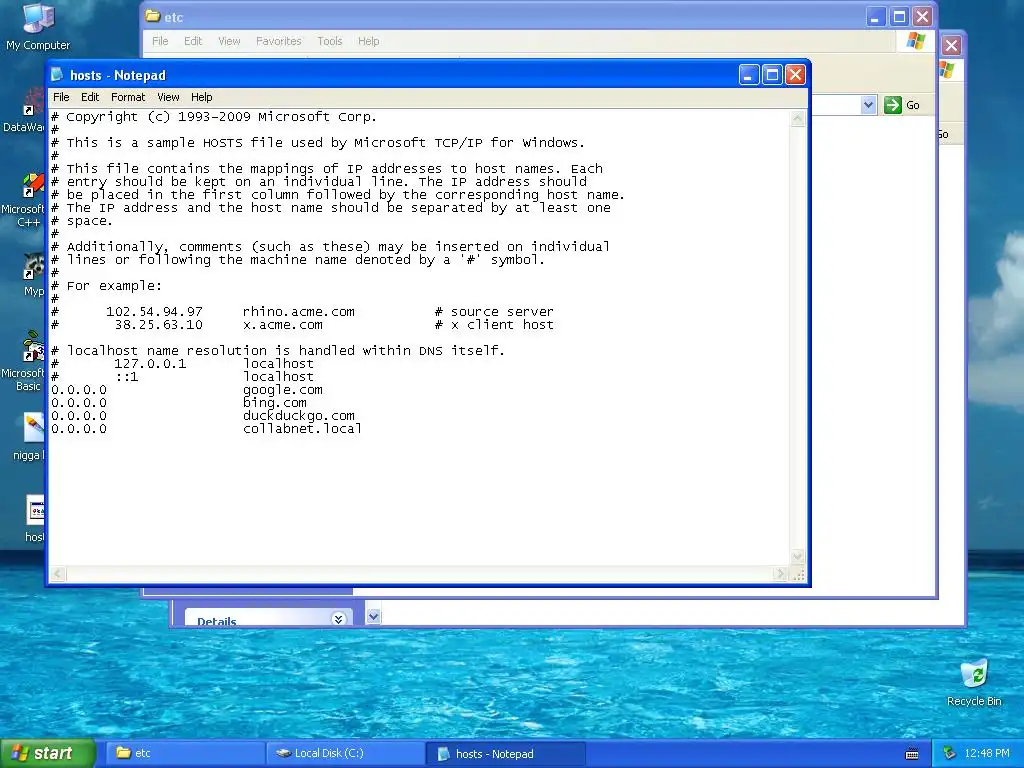Screen dimensions: 1024x768
Task: Maximize the etc Explorer window
Action: 899,16
